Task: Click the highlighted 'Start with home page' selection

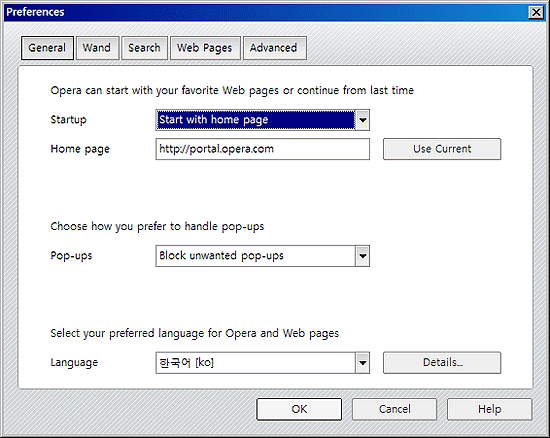Action: [x=256, y=120]
